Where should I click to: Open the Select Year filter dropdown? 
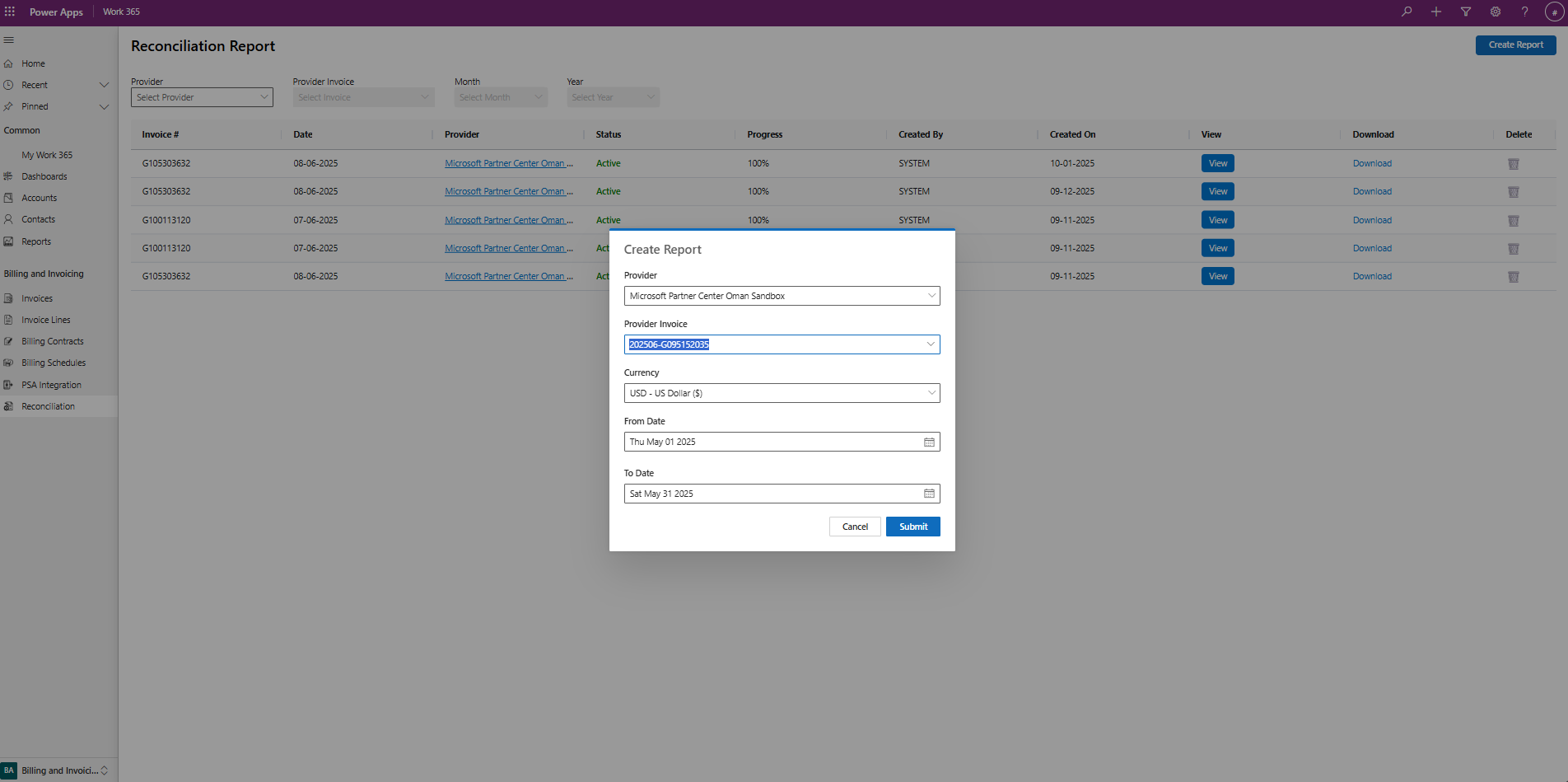[x=613, y=97]
